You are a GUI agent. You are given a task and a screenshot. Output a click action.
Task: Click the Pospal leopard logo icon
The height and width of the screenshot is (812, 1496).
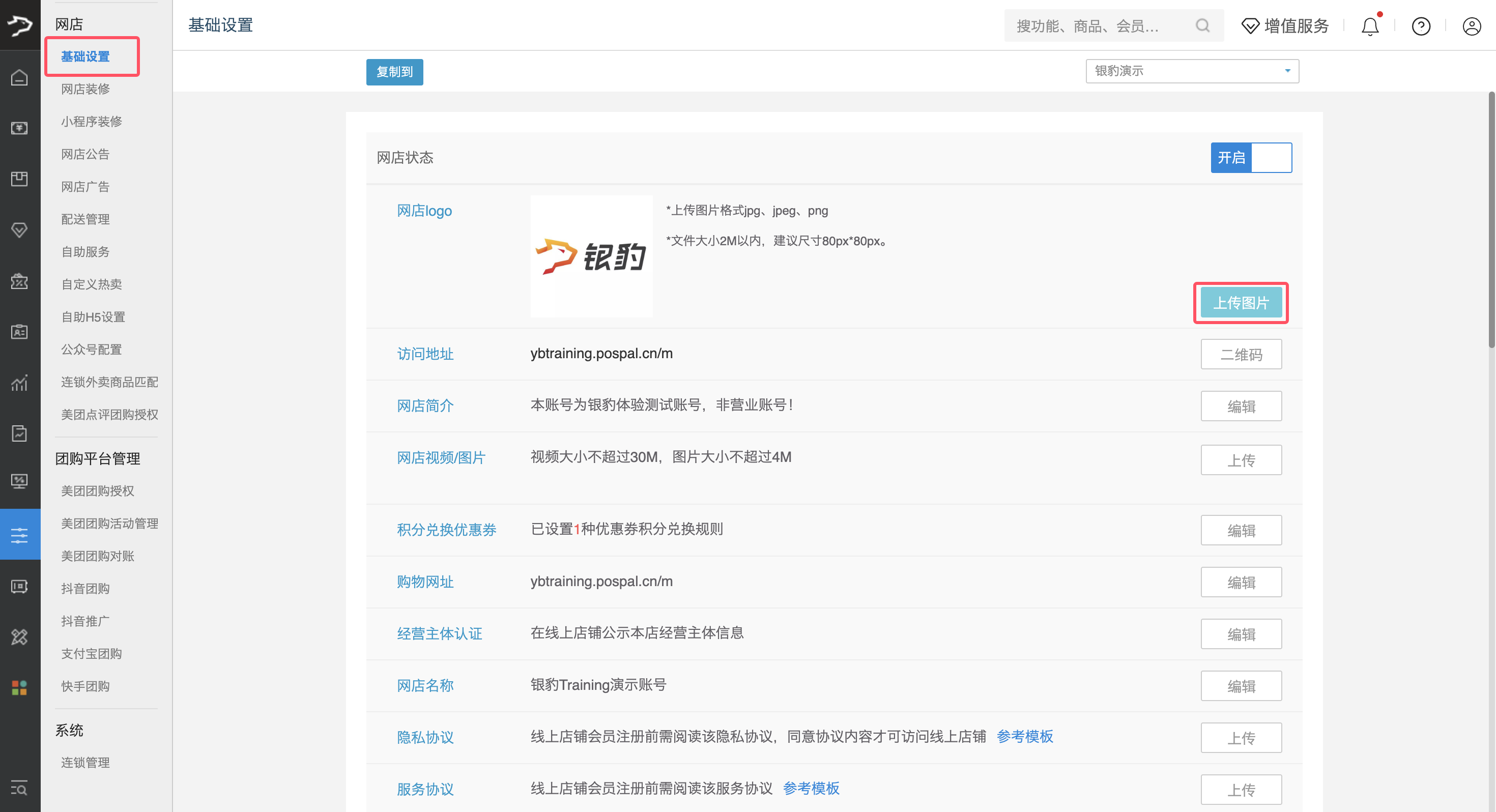20,25
